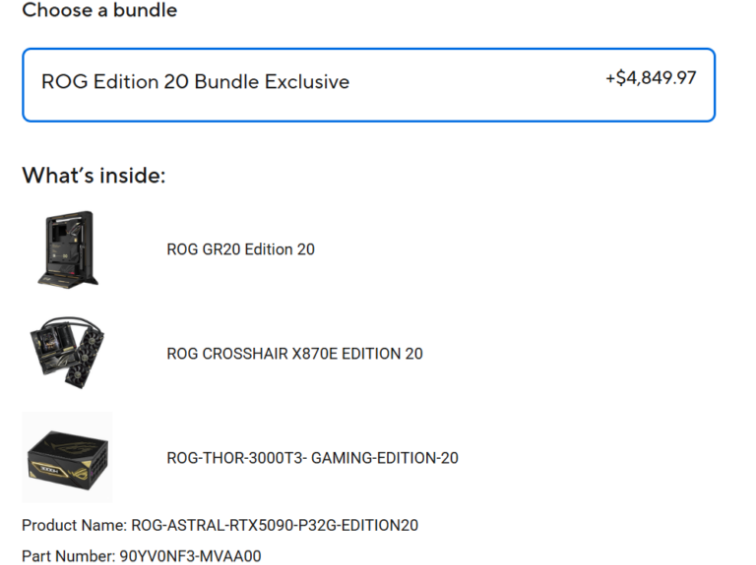Click the Choose a bundle heading
Viewport: 756px width, 565px height.
click(x=100, y=10)
